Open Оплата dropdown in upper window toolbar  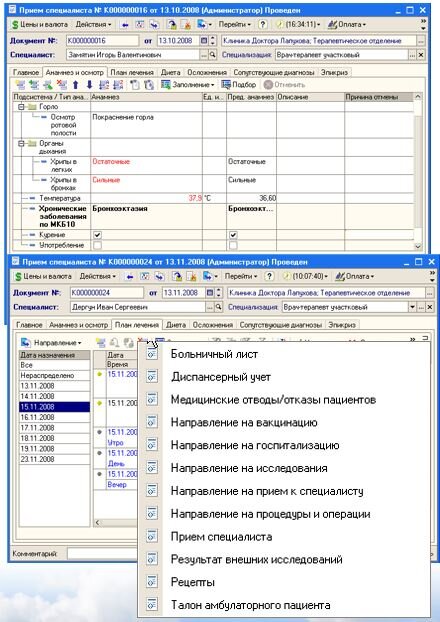coord(347,25)
